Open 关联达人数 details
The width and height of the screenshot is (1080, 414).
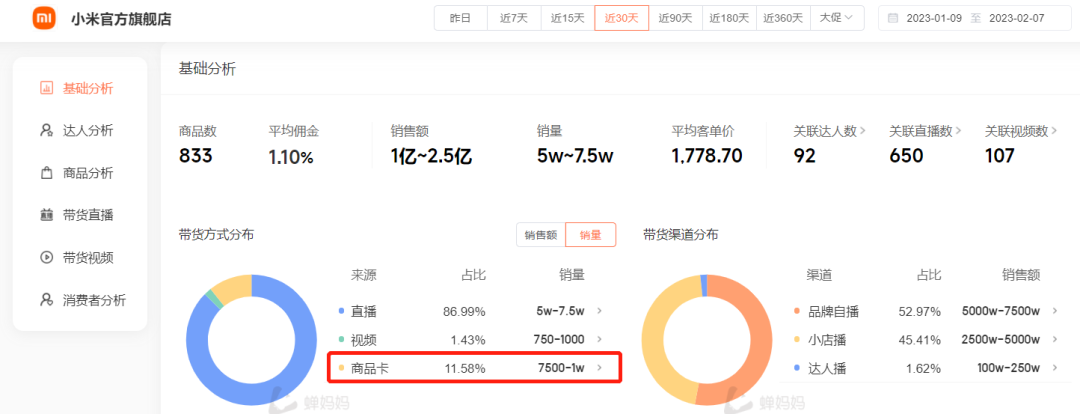[x=829, y=130]
